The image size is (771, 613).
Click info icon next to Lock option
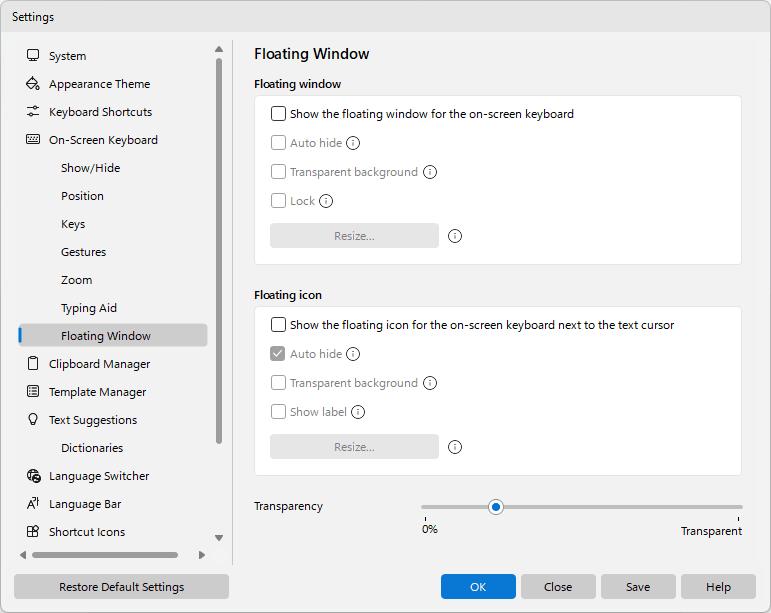[326, 201]
